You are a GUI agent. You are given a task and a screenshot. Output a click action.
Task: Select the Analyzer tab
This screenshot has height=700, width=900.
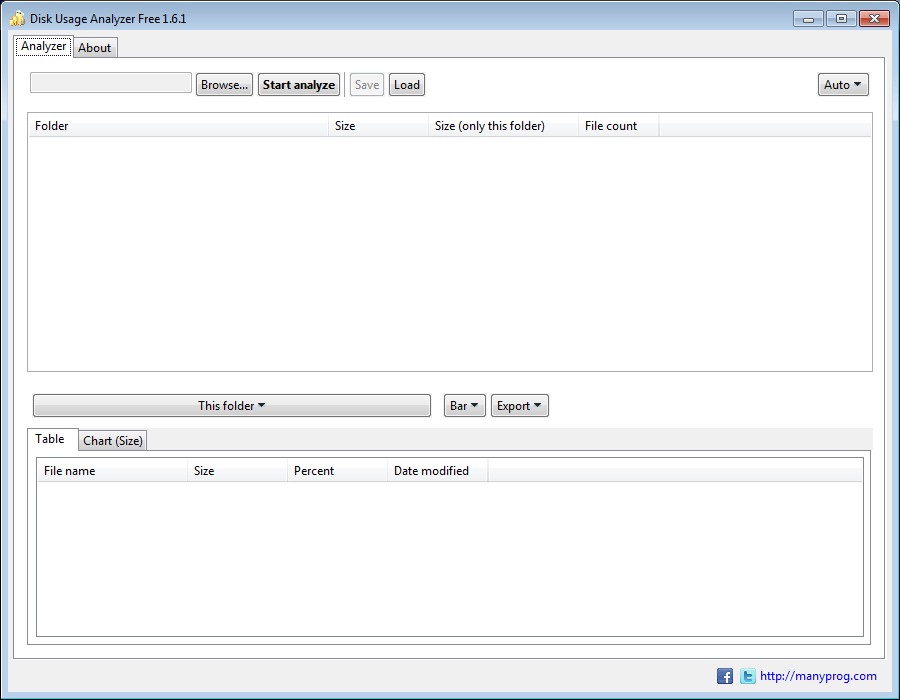point(43,45)
